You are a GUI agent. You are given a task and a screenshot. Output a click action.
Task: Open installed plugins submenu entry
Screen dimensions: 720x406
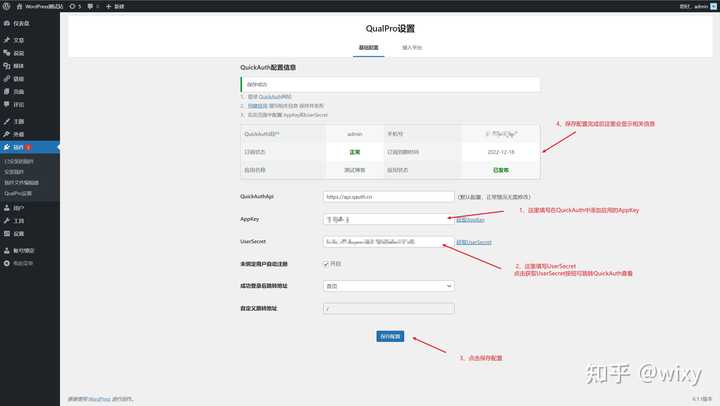tap(19, 162)
